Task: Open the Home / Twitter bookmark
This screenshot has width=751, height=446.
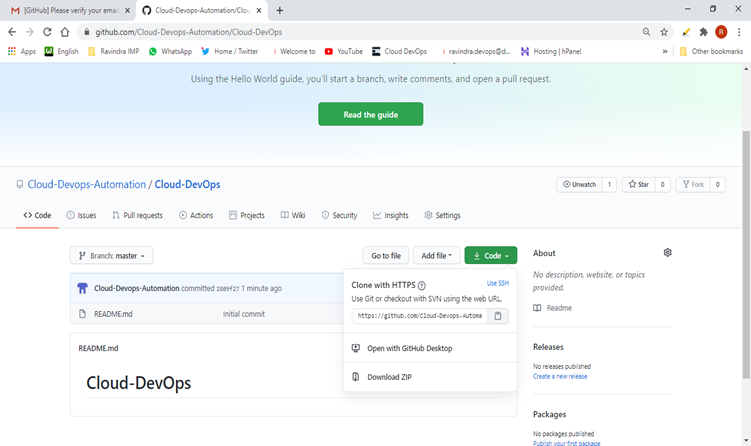Action: (x=229, y=51)
